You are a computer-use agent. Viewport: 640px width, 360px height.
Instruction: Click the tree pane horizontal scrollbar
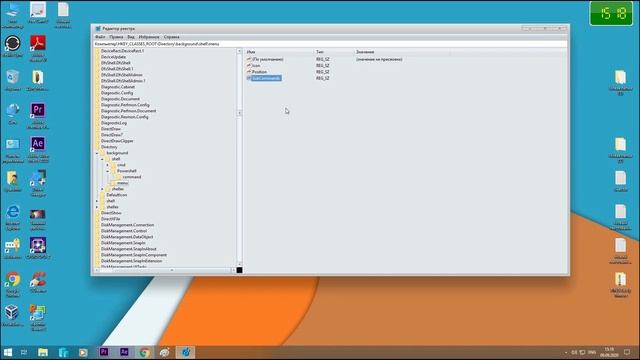click(x=165, y=270)
